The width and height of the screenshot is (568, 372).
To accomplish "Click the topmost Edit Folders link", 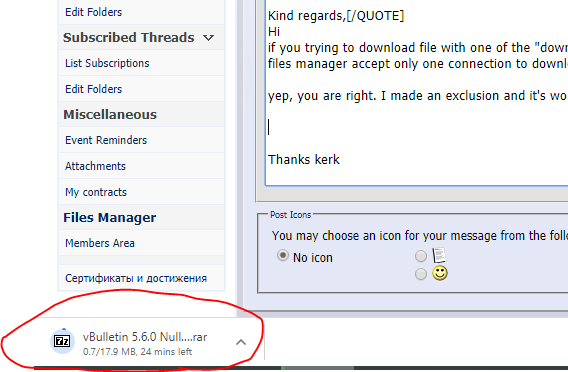I will pyautogui.click(x=93, y=12).
